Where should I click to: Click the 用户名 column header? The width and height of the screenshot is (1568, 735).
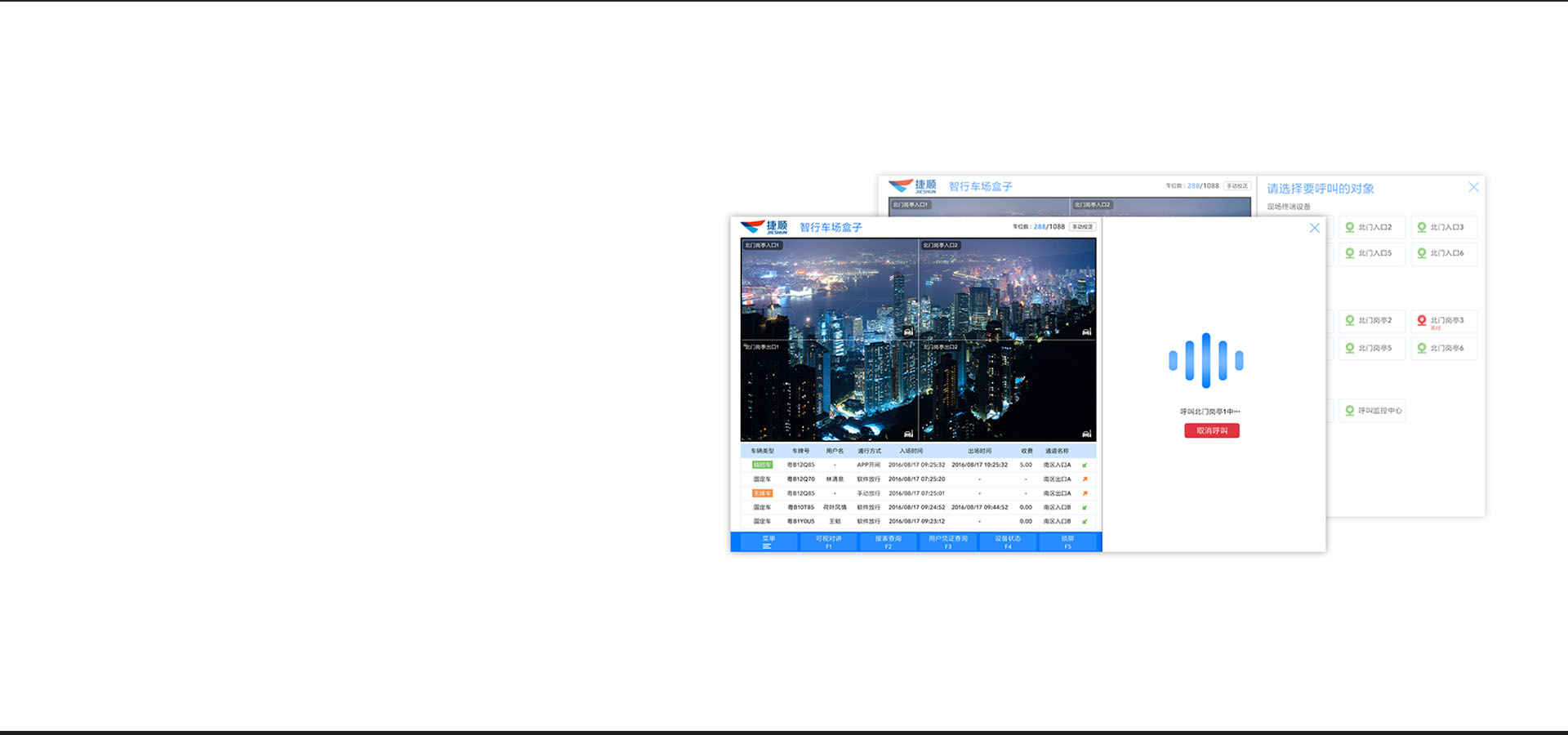835,451
